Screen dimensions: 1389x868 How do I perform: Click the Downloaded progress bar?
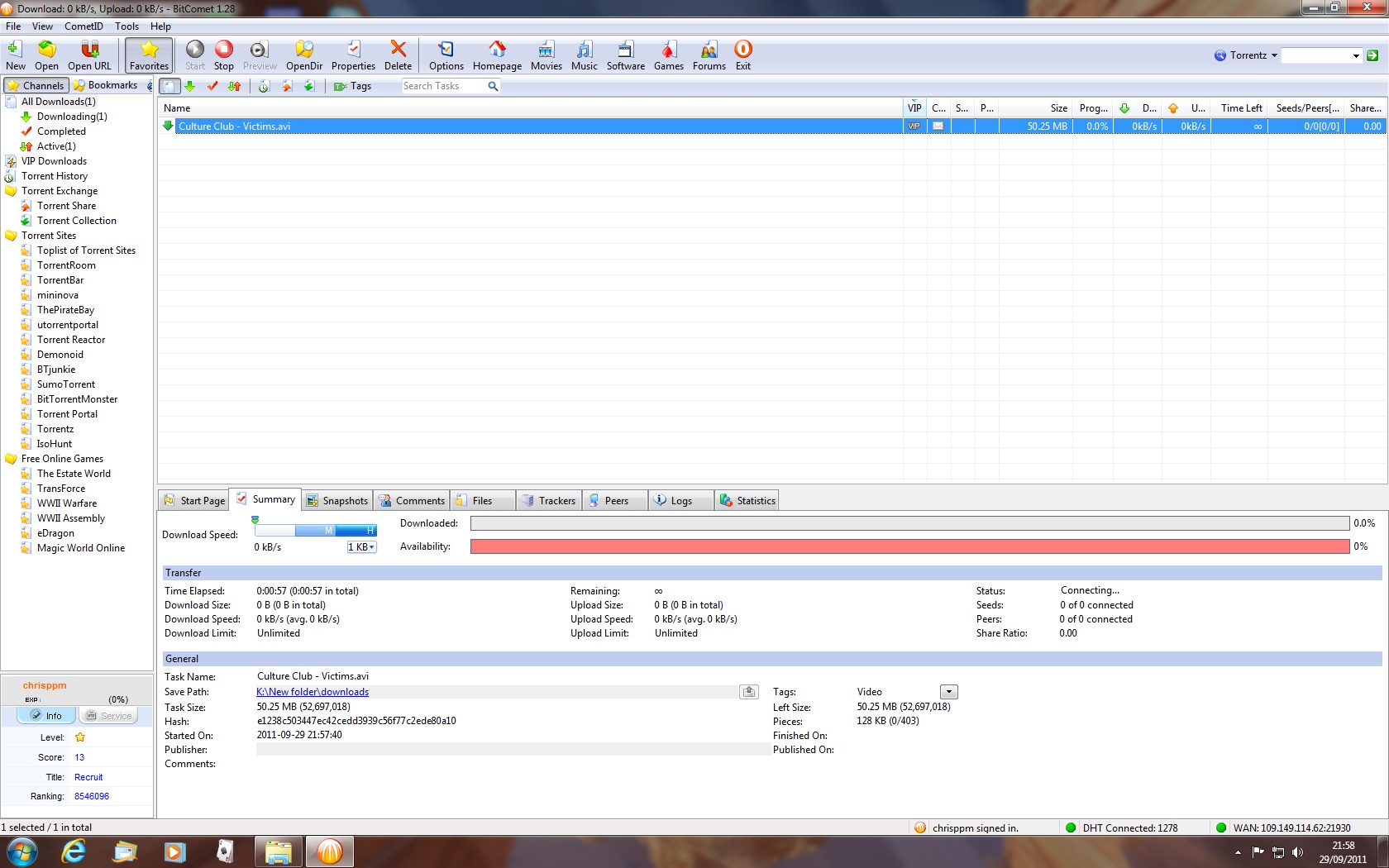coord(909,523)
